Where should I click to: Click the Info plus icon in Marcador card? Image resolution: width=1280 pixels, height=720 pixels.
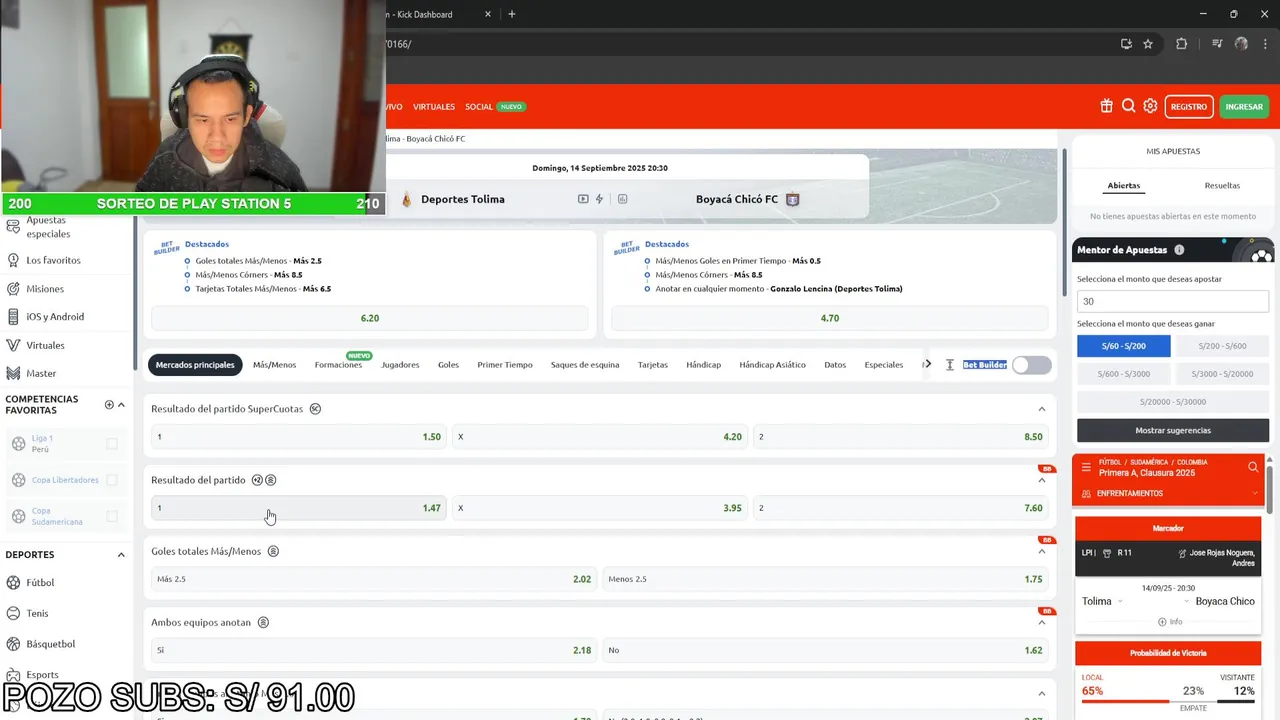(x=1162, y=622)
